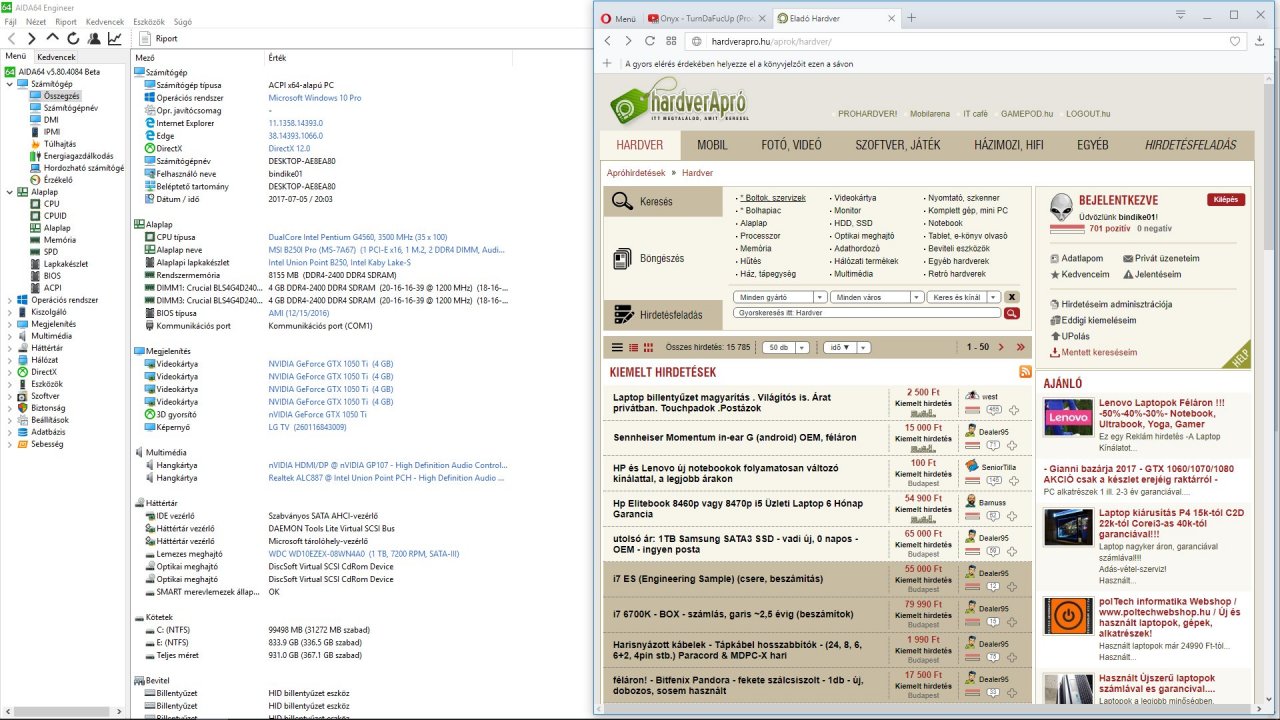Screen dimensions: 1280x720
Task: Close the Eladó Hardver browser tab
Action: pyautogui.click(x=890, y=18)
